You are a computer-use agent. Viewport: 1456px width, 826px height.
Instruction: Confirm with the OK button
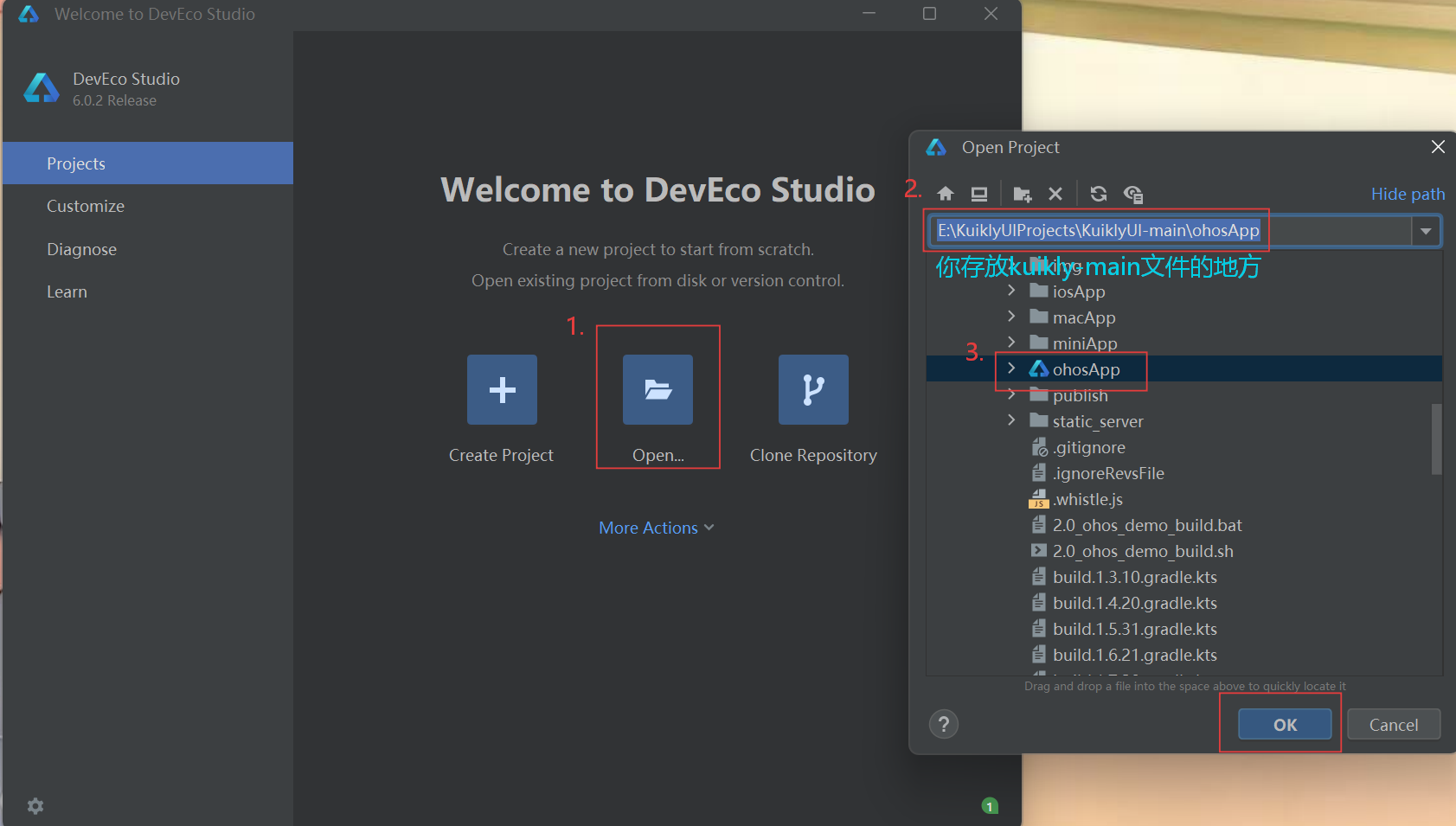pos(1285,725)
